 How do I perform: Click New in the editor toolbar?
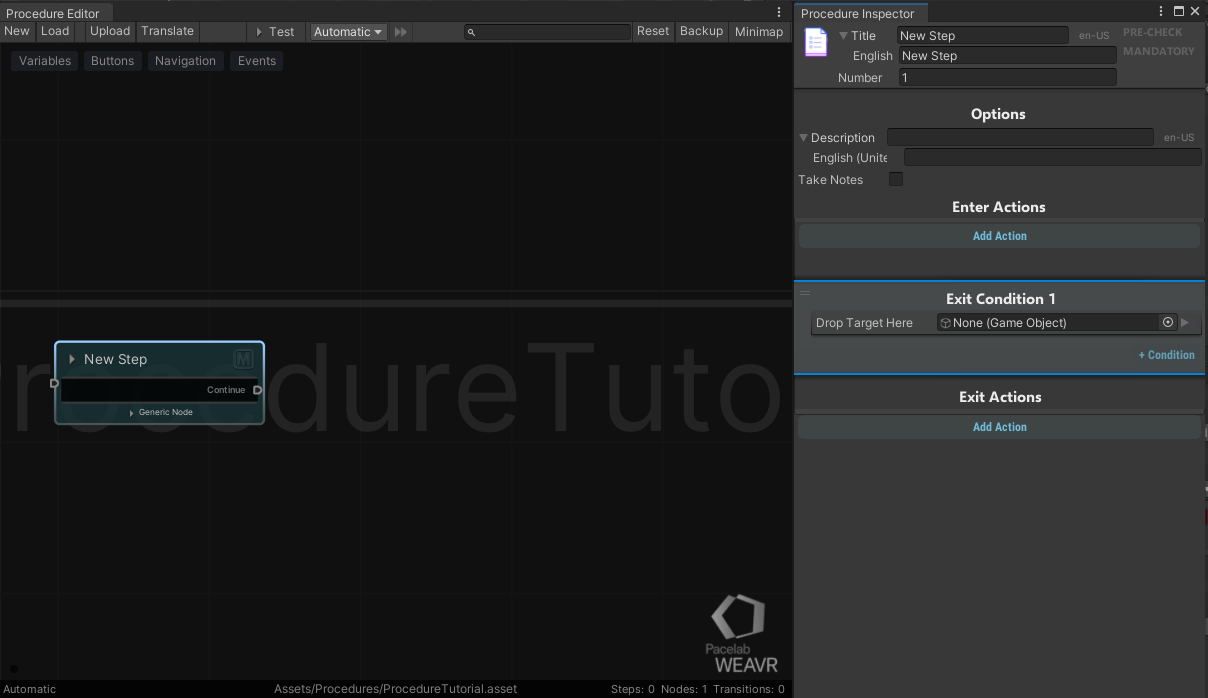coord(17,31)
